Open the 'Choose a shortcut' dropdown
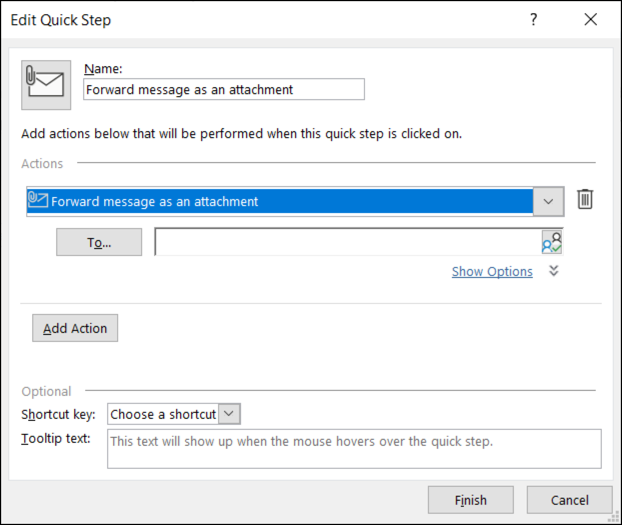Screen dimensions: 622x525 coord(230,414)
